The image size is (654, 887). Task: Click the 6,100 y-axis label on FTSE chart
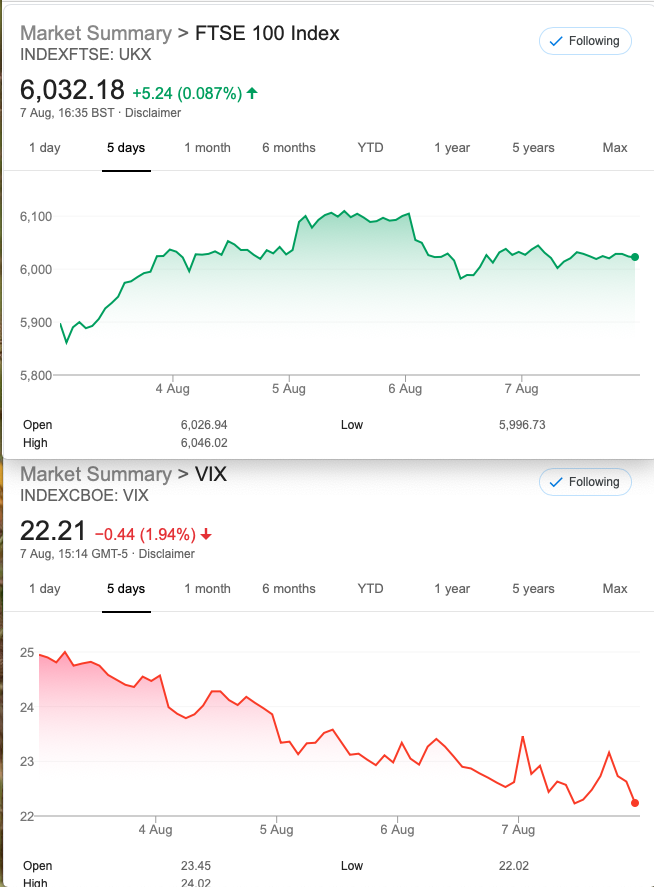click(36, 217)
